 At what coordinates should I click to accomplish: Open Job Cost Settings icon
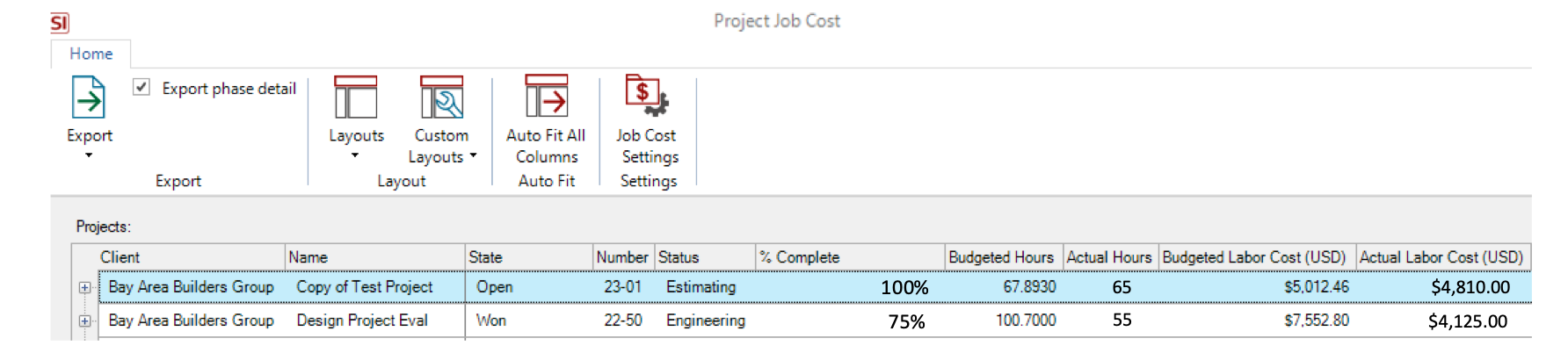(x=646, y=96)
